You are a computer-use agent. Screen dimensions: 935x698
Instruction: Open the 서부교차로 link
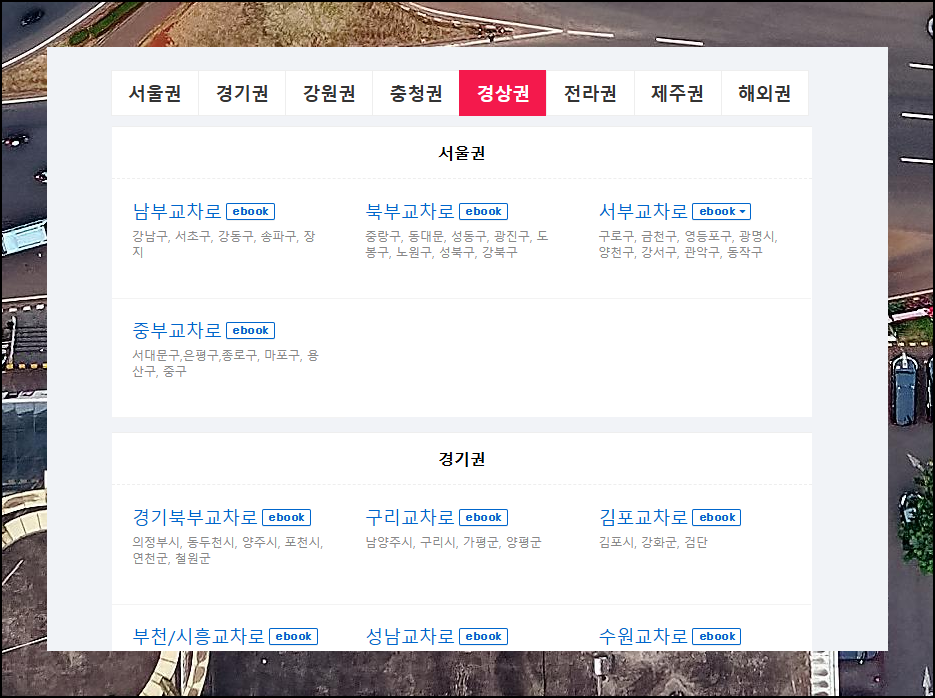(643, 211)
